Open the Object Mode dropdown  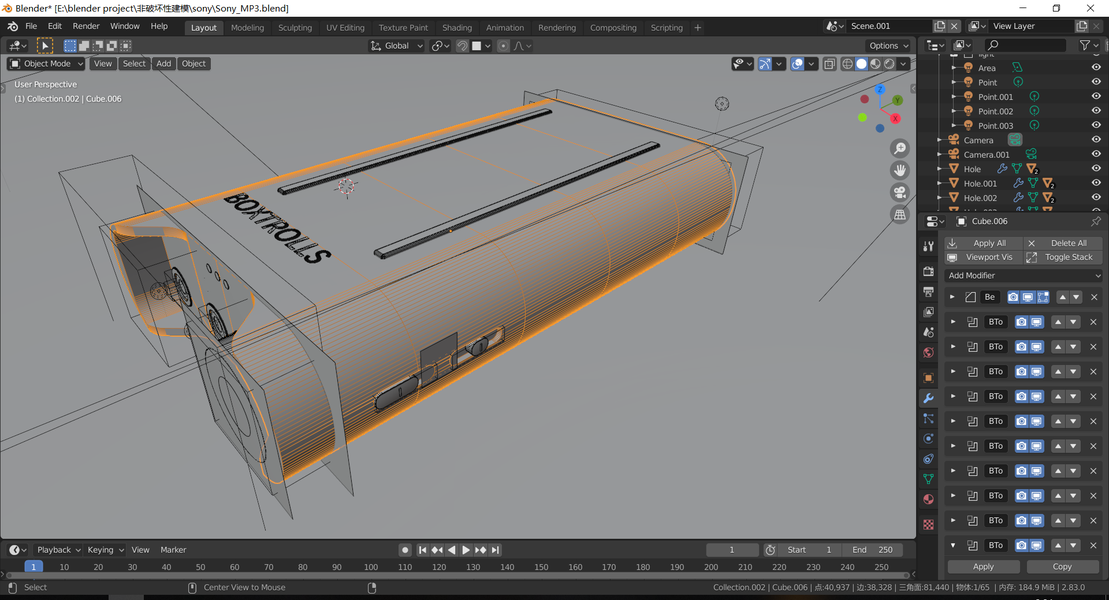tap(46, 64)
